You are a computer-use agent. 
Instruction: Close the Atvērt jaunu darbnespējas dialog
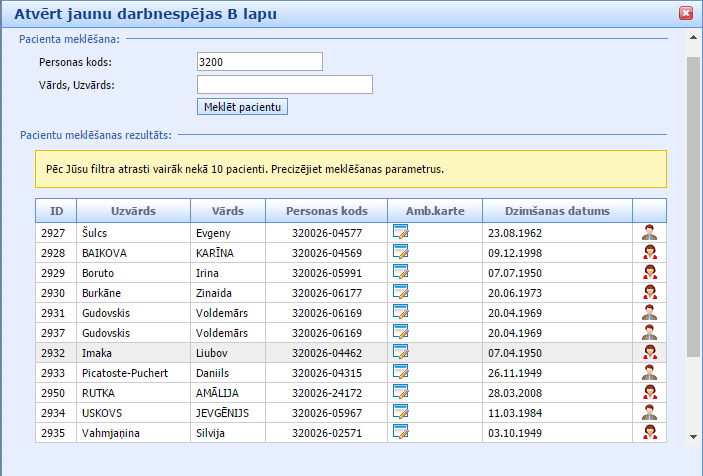(x=686, y=14)
